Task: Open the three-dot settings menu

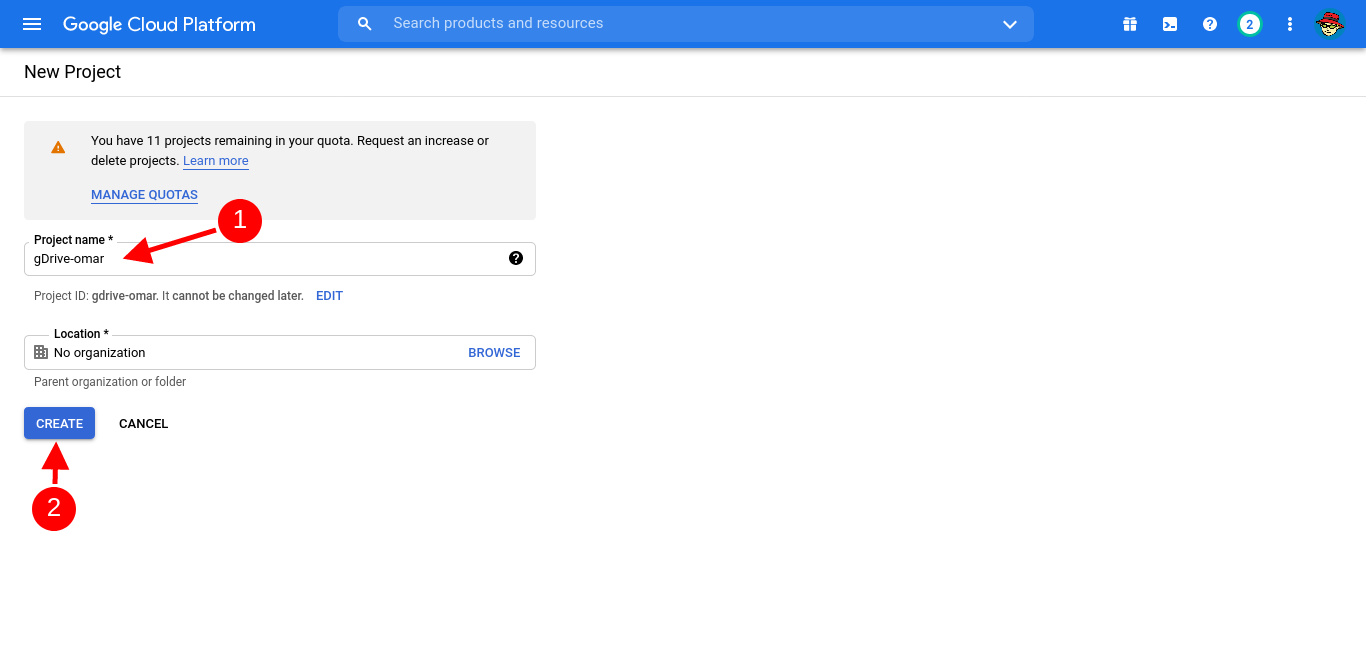Action: tap(1290, 24)
